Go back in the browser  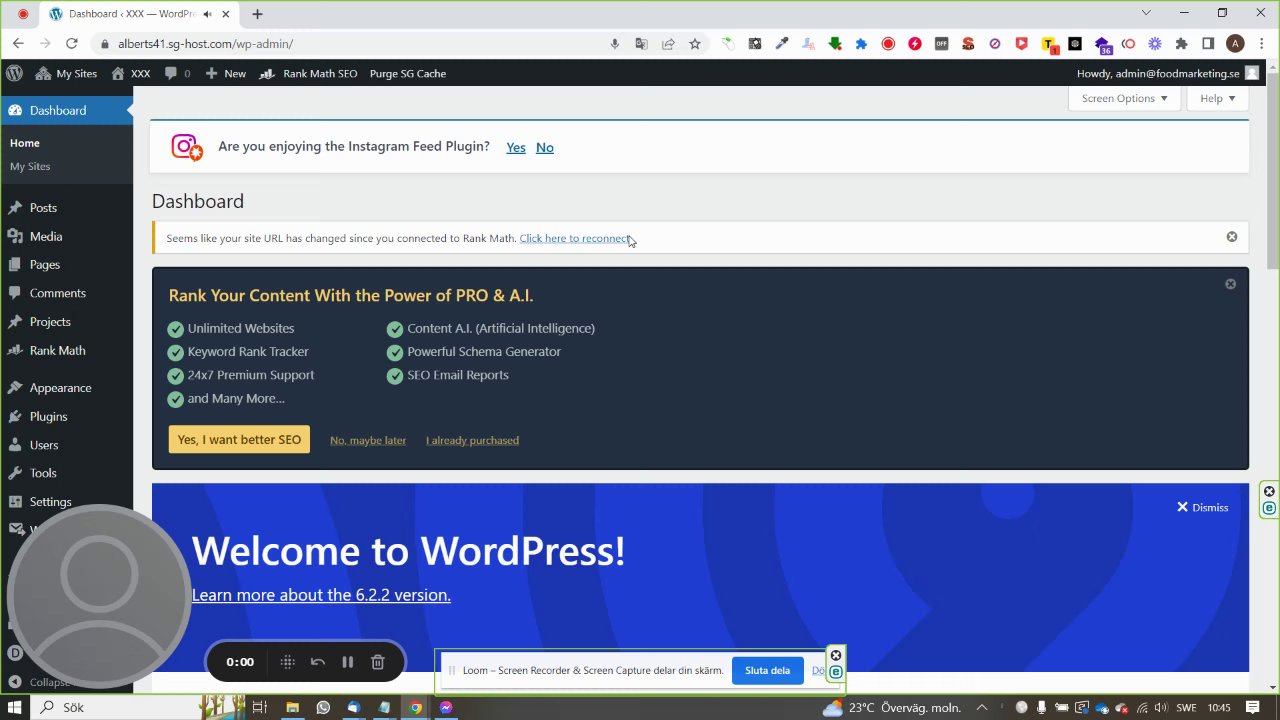pyautogui.click(x=18, y=43)
